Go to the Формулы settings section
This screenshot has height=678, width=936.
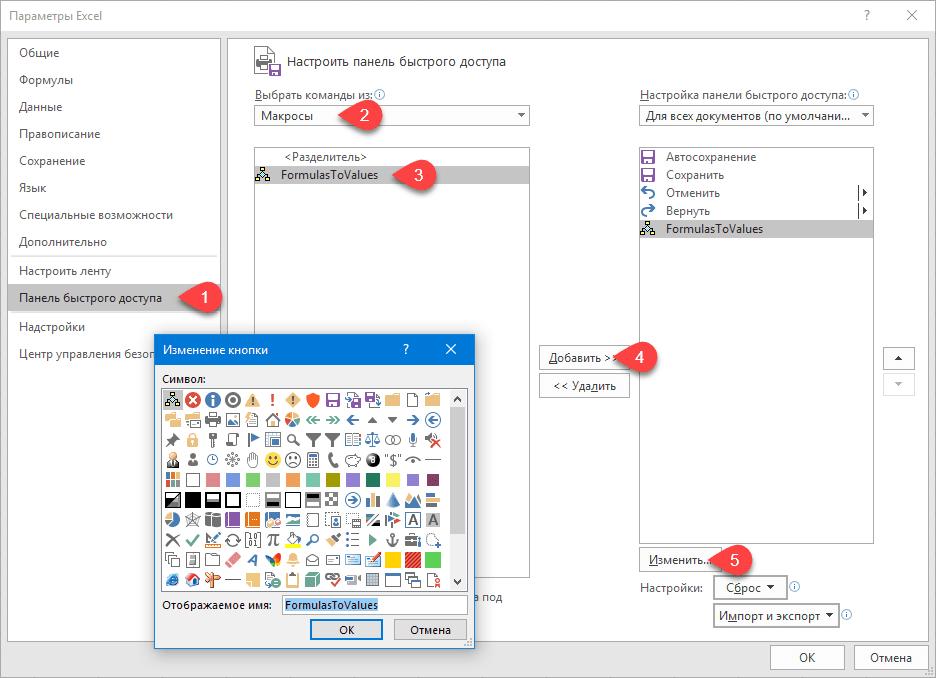[46, 80]
